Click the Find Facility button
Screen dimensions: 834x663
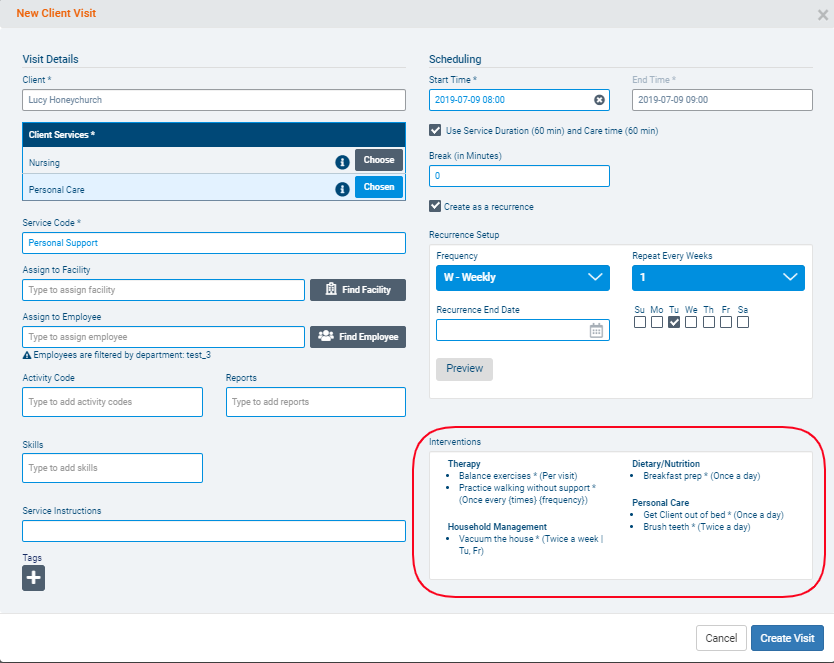pos(358,290)
